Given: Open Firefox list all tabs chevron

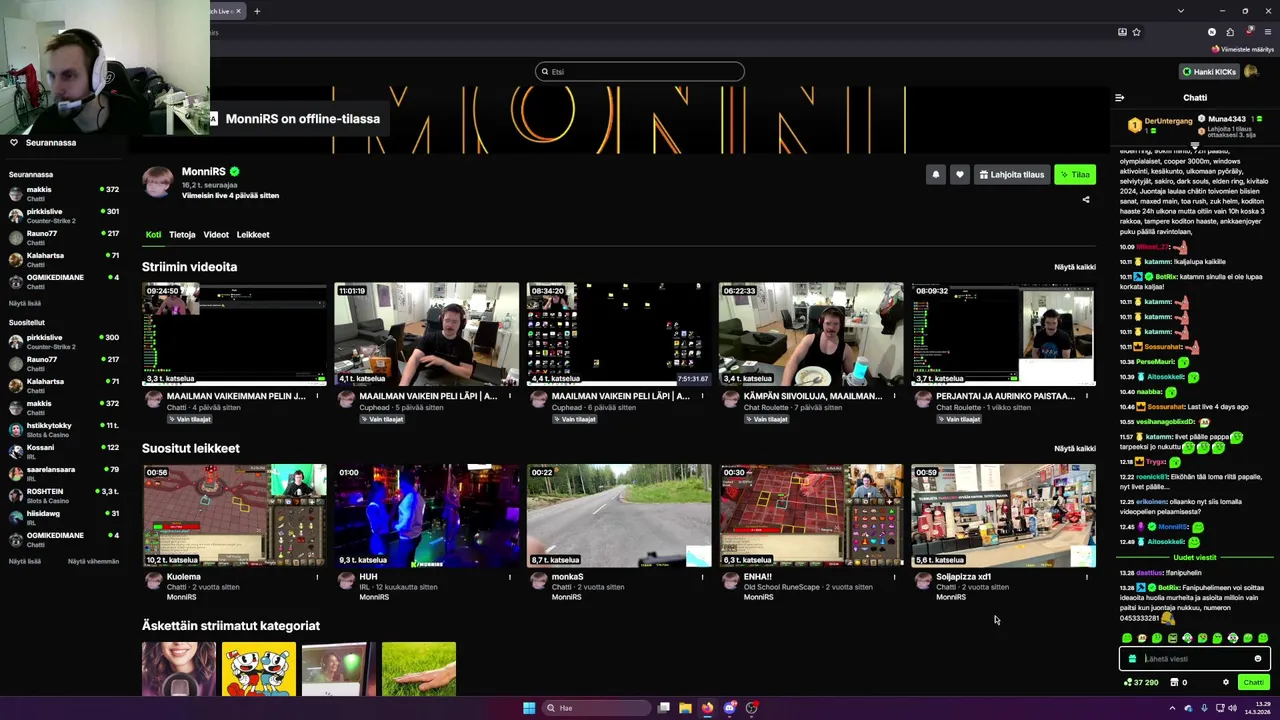Looking at the screenshot, I should click(1181, 11).
